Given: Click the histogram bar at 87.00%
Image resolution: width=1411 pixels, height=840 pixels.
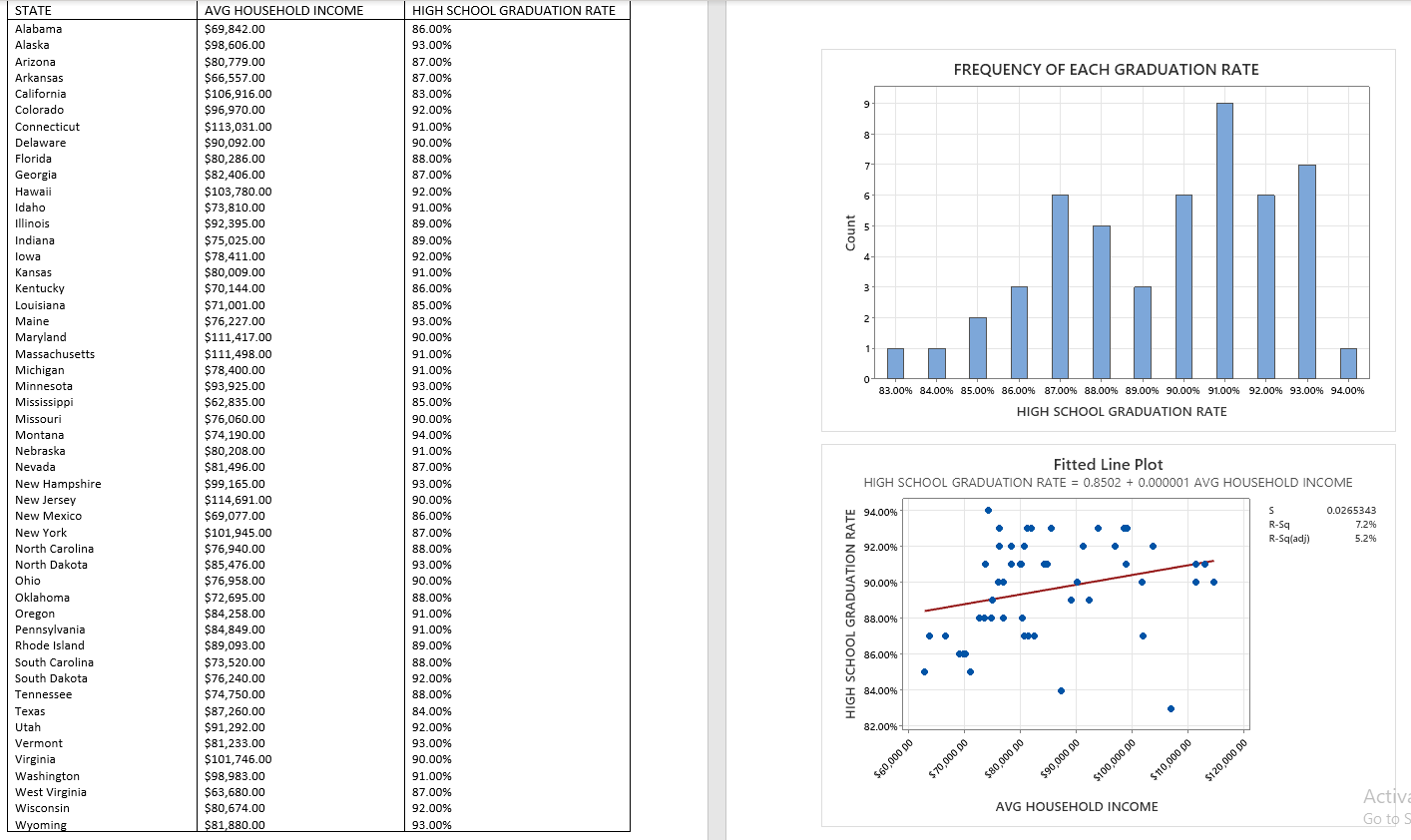Looking at the screenshot, I should pos(1060,286).
